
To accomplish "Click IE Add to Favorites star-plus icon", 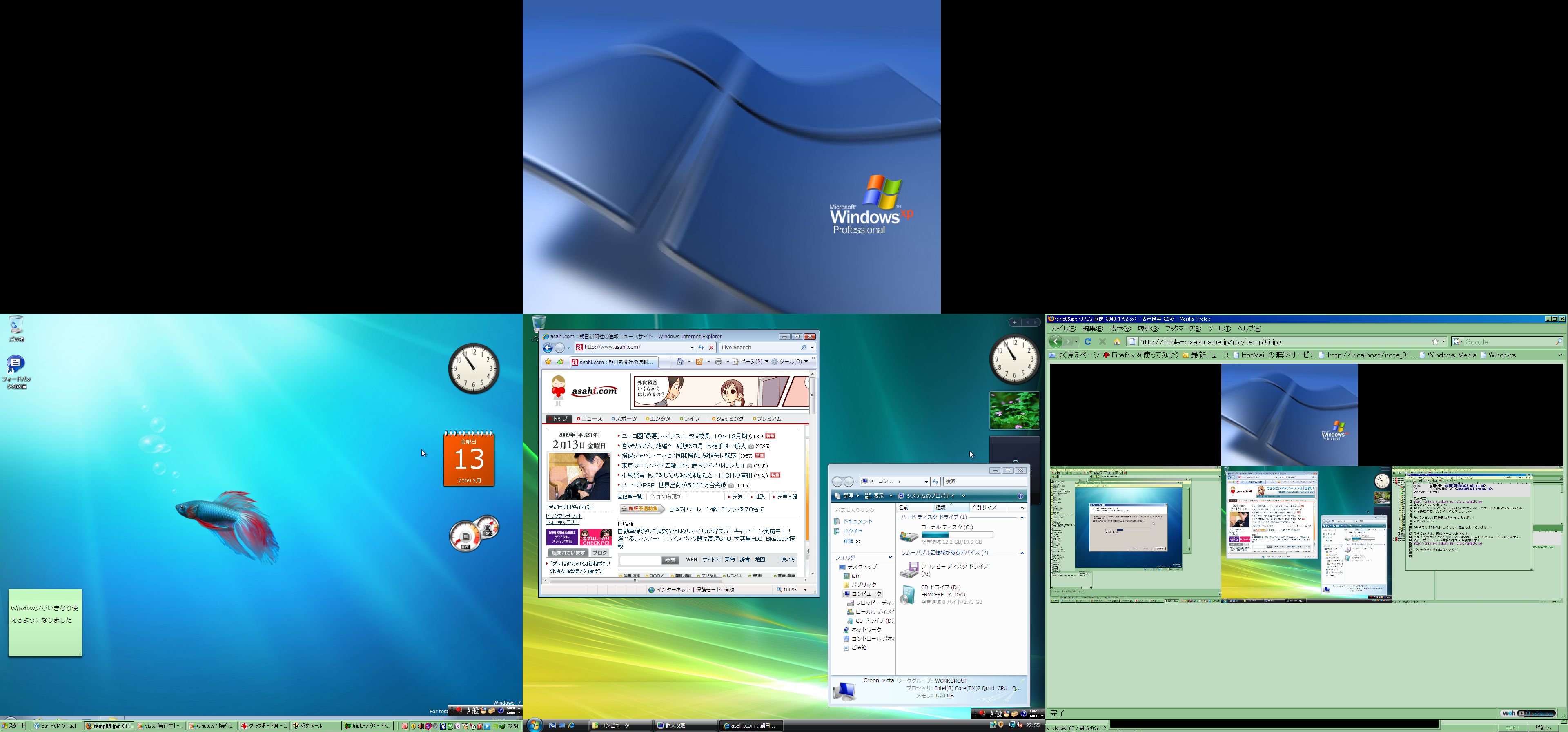I will [560, 362].
